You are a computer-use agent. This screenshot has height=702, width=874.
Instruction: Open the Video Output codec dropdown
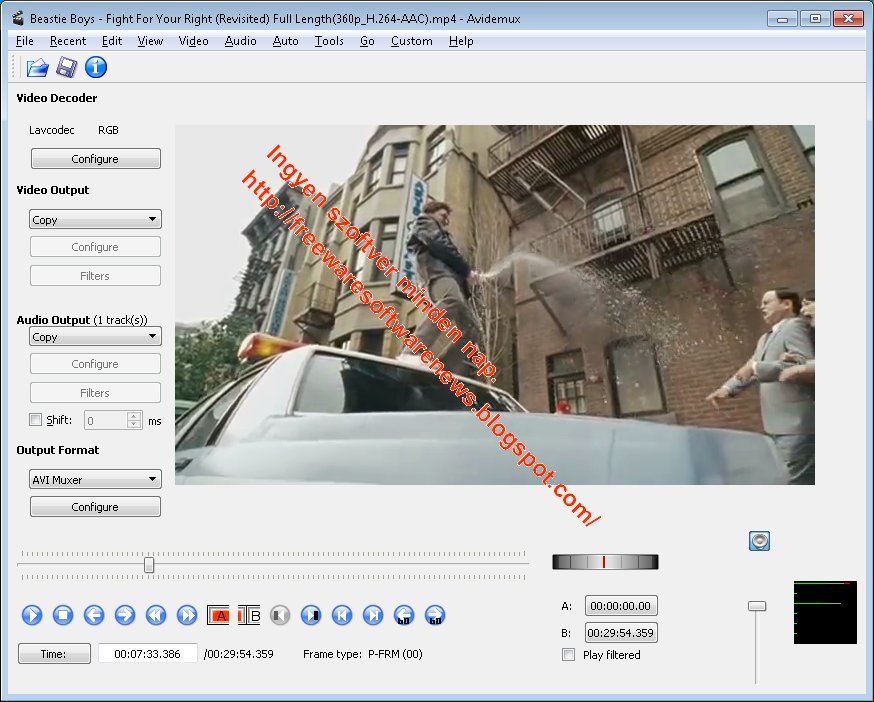tap(95, 219)
